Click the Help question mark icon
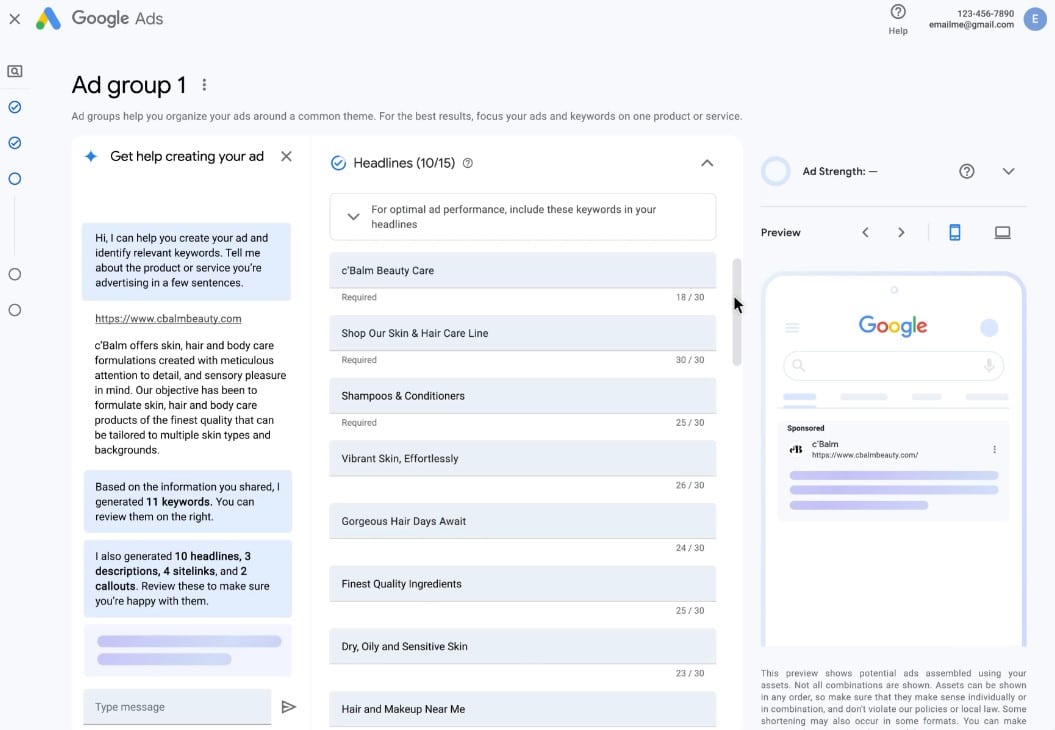This screenshot has height=730, width=1055. pyautogui.click(x=898, y=12)
